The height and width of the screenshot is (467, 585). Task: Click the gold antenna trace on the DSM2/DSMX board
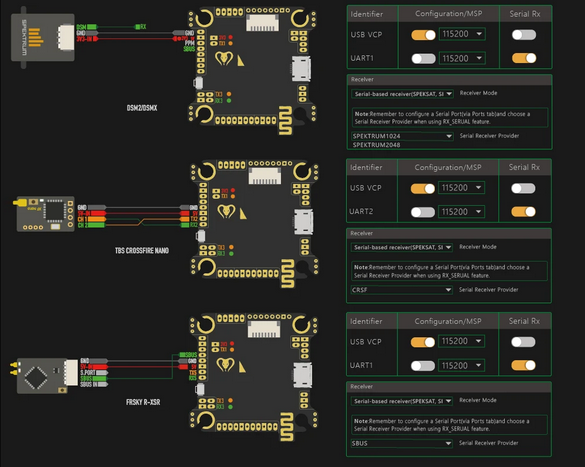[x=286, y=120]
